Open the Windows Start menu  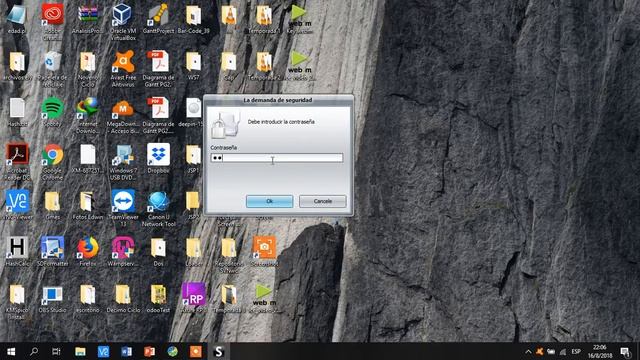coord(11,351)
